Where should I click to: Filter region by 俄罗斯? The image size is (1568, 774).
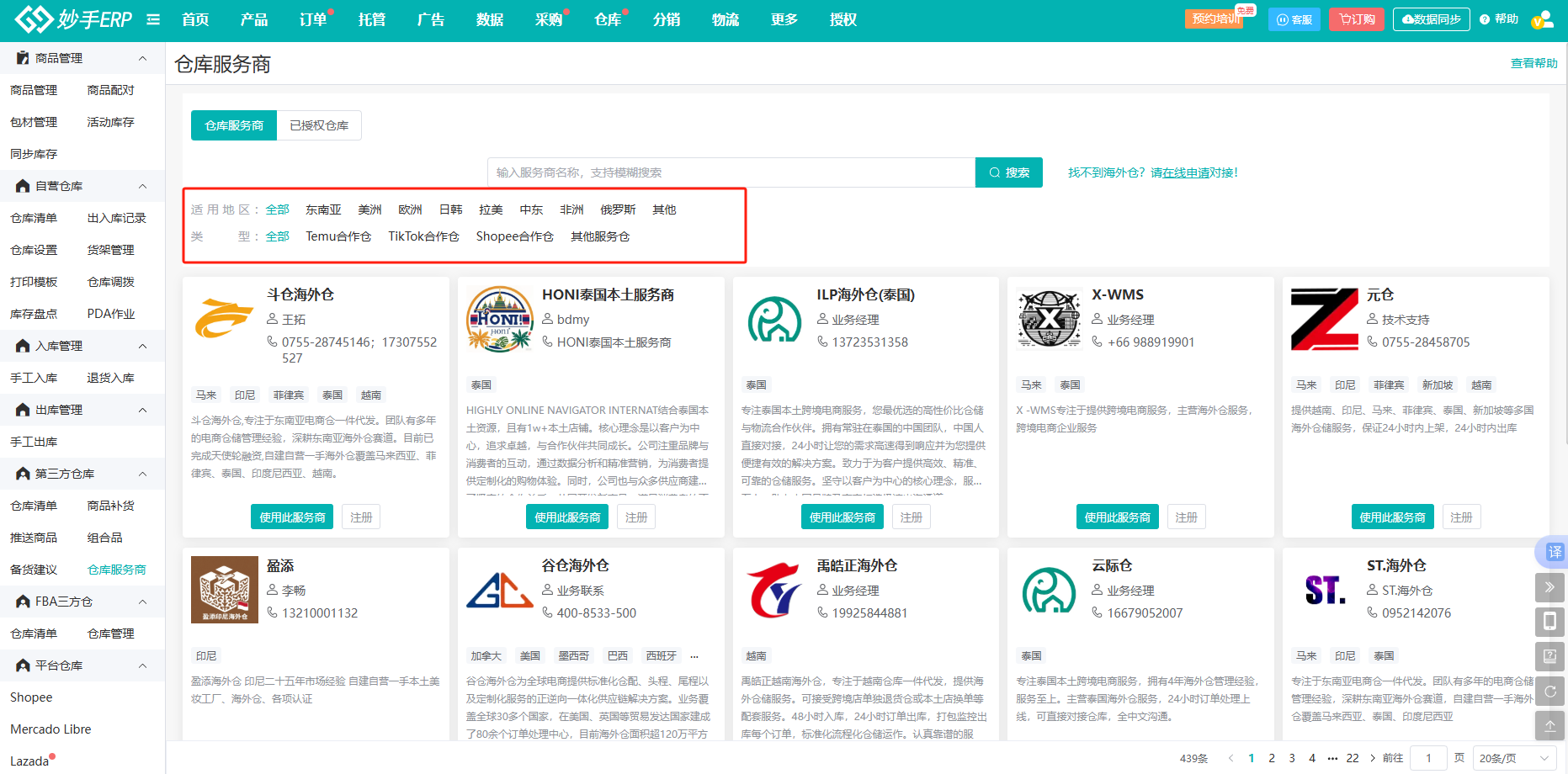pyautogui.click(x=618, y=209)
